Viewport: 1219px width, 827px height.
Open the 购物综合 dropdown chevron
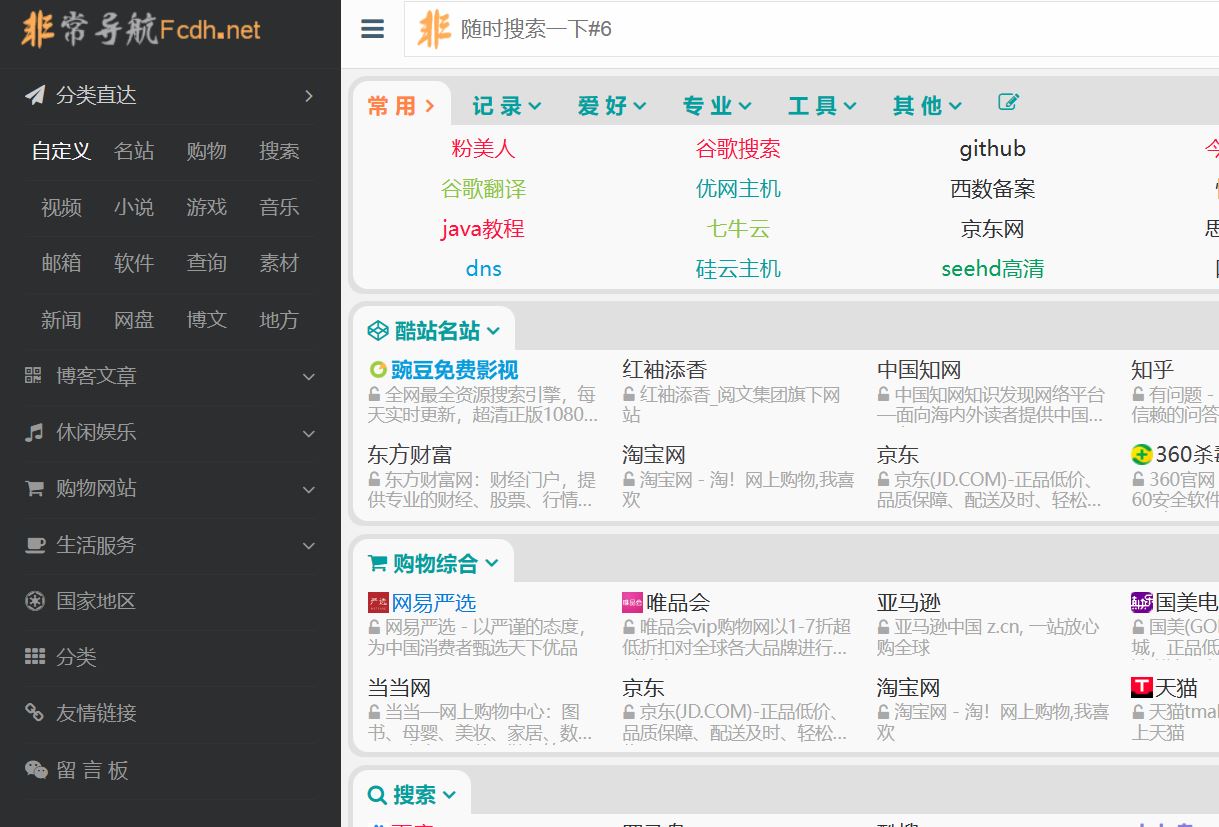491,564
